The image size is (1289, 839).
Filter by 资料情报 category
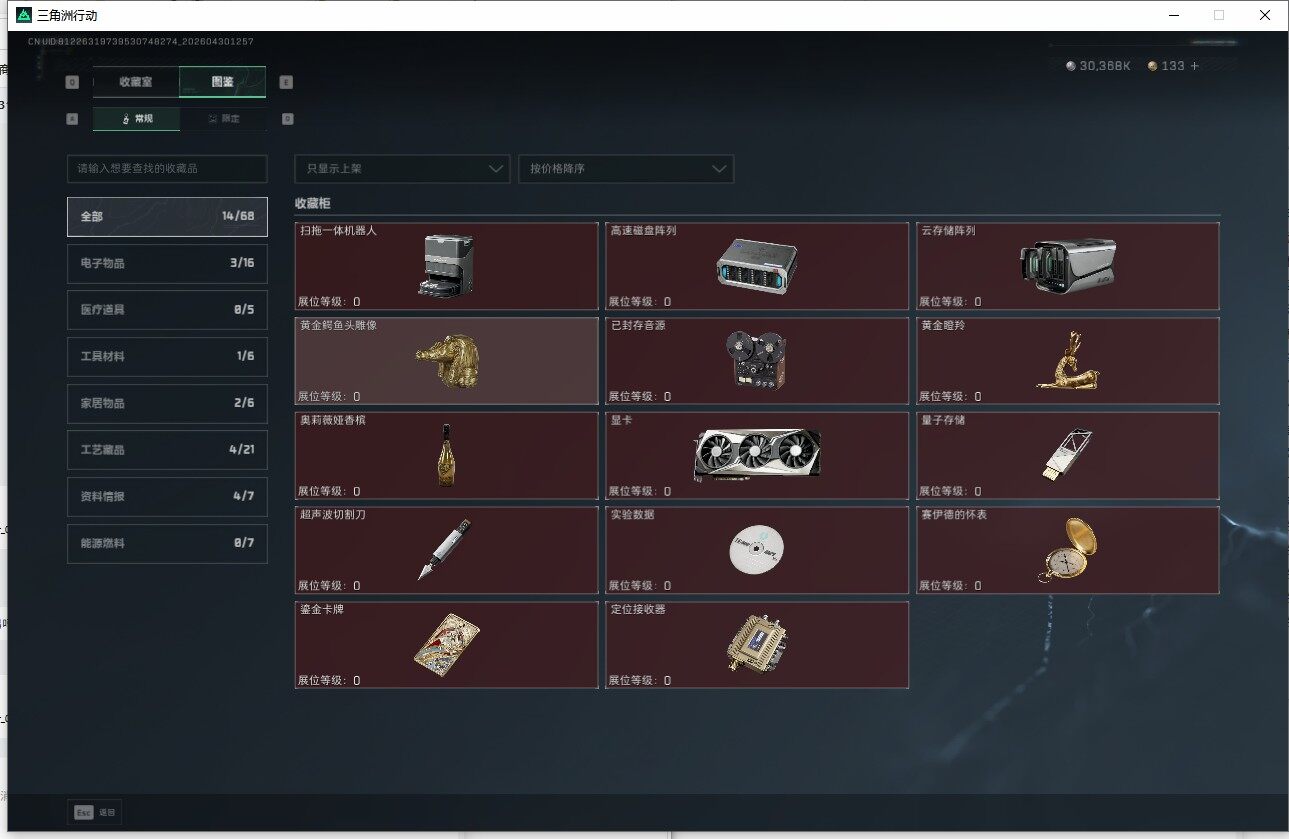point(167,496)
